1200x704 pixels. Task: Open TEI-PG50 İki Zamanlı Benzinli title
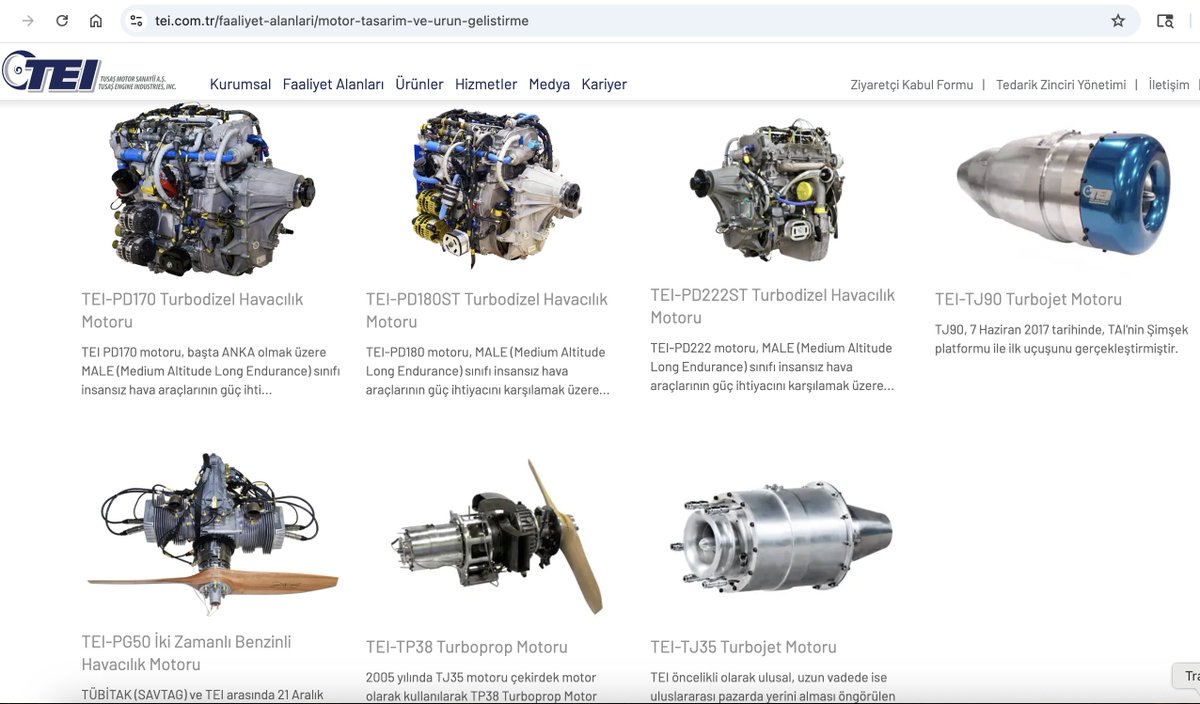coord(186,653)
